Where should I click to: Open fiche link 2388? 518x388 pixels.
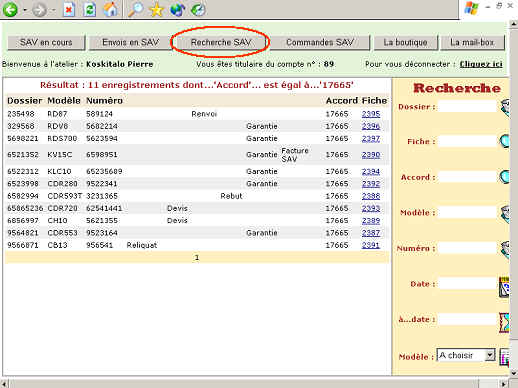pos(371,196)
